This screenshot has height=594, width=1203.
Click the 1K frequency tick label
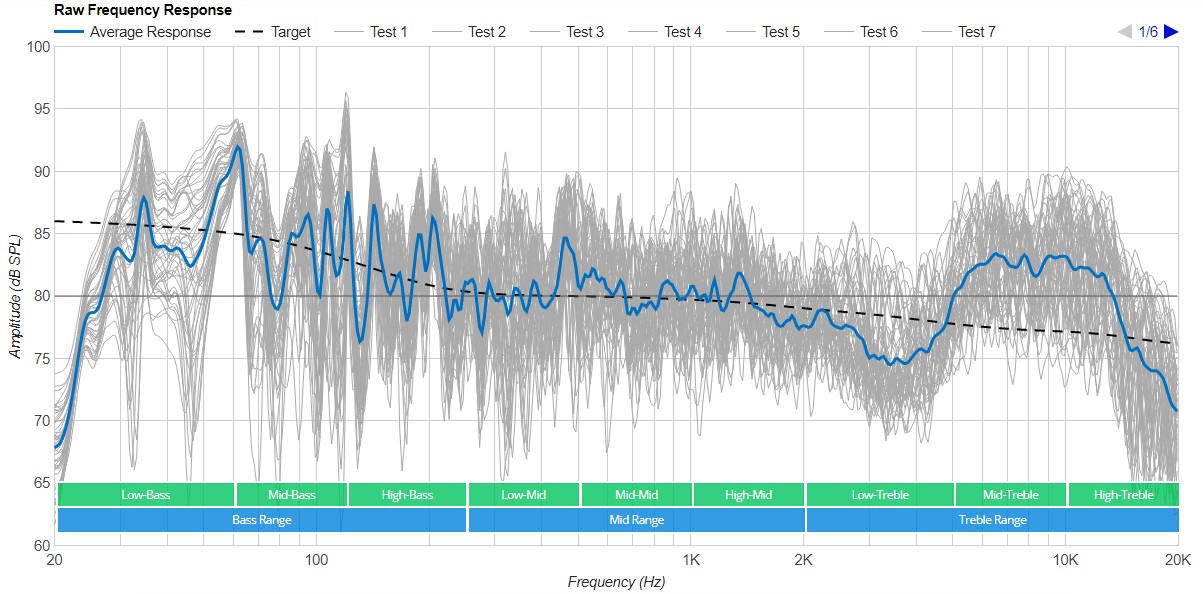pos(690,558)
